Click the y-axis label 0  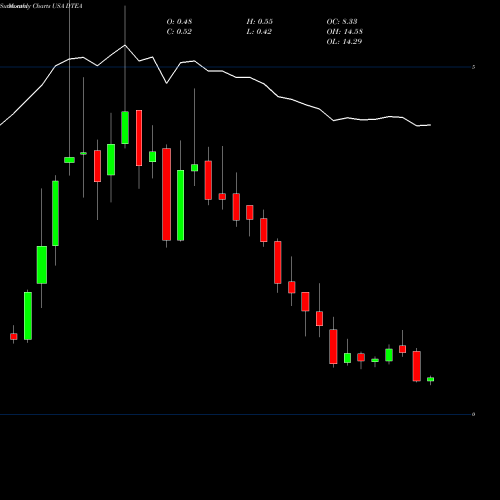(473, 414)
